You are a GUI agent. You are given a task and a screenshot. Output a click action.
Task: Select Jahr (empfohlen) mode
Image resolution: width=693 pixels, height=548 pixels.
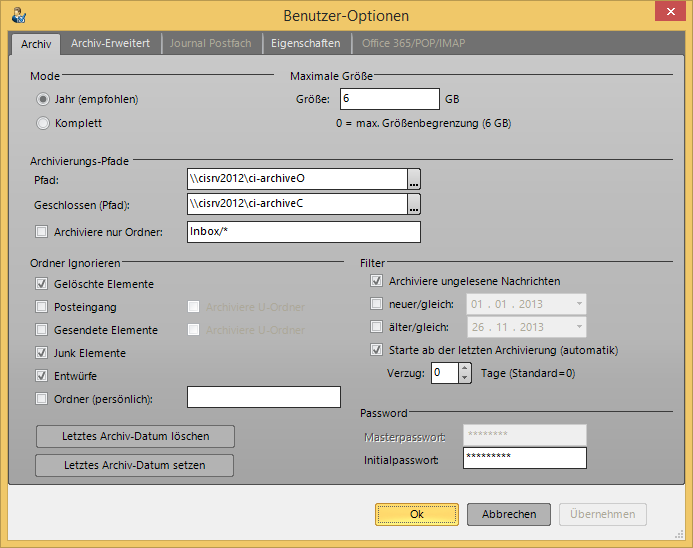point(43,99)
